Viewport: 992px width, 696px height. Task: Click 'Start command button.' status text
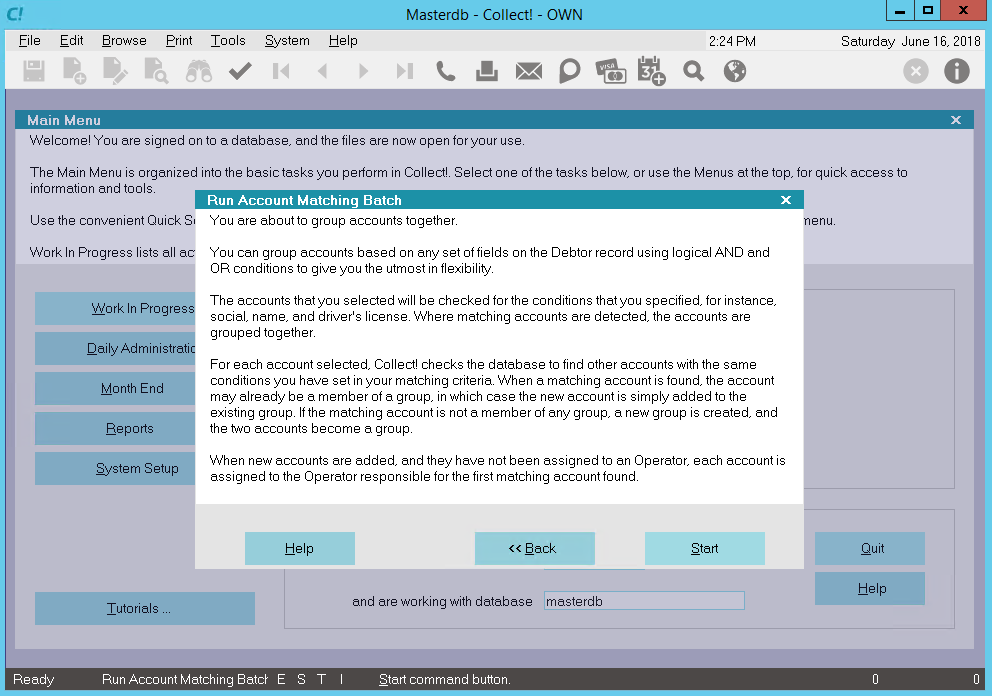point(445,680)
